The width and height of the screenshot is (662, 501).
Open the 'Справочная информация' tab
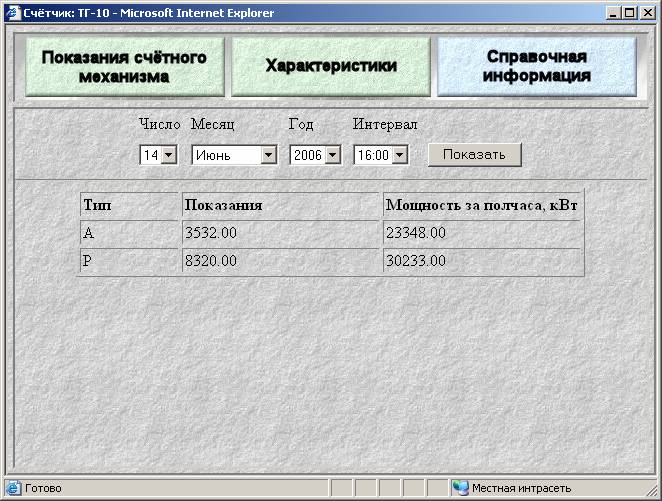tap(537, 67)
